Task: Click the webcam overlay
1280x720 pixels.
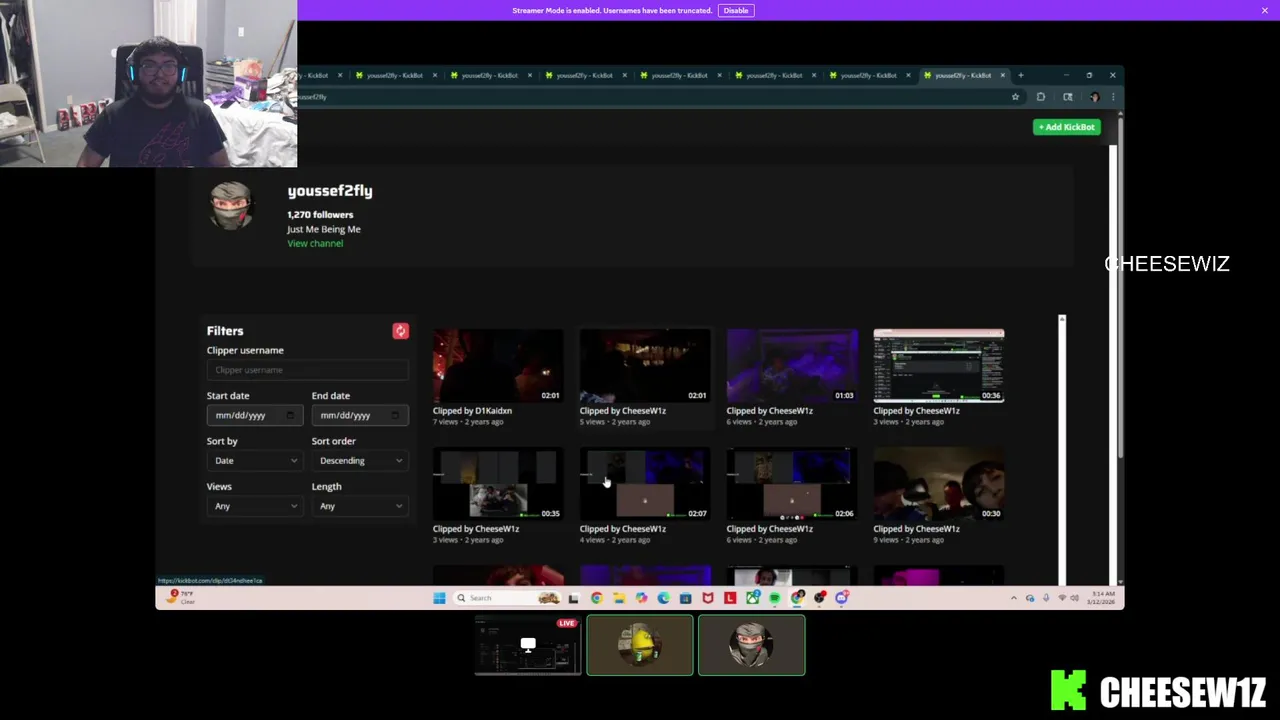Action: point(148,83)
